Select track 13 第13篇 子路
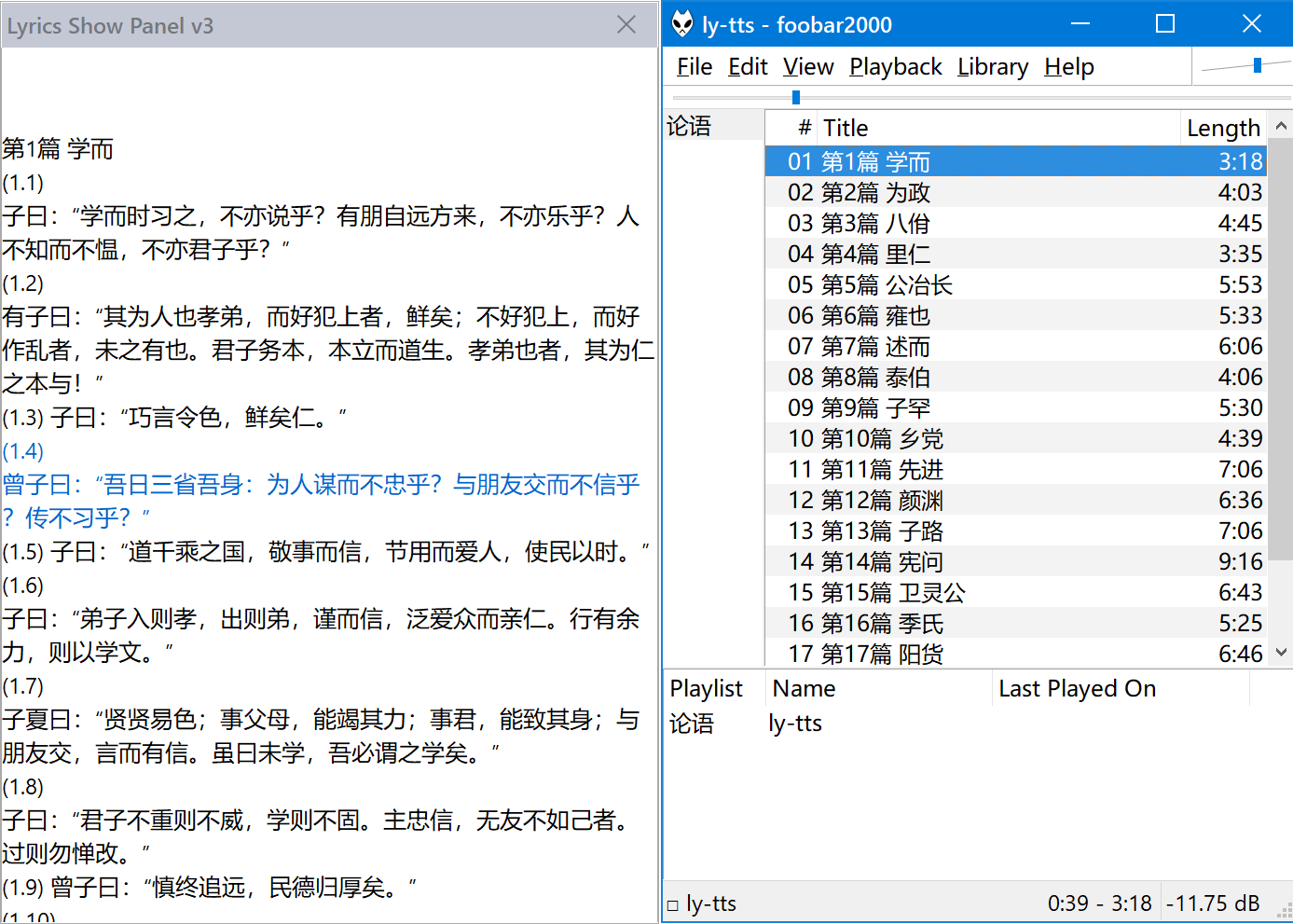1293x924 pixels. [x=1016, y=531]
